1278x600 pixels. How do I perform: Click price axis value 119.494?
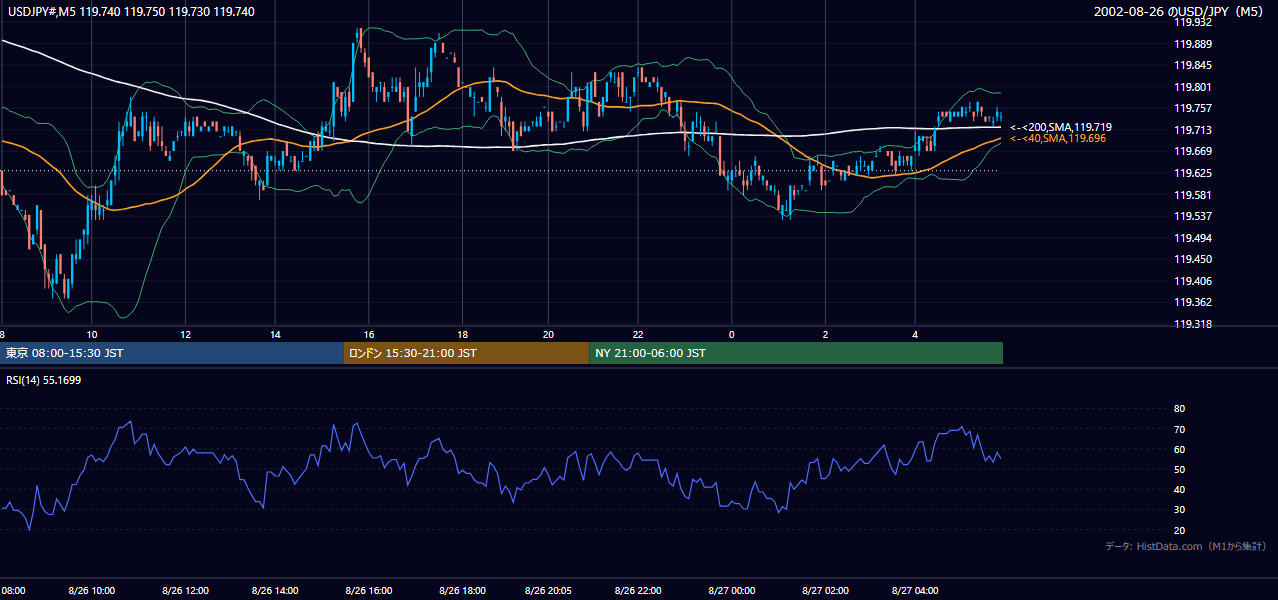click(x=1192, y=238)
